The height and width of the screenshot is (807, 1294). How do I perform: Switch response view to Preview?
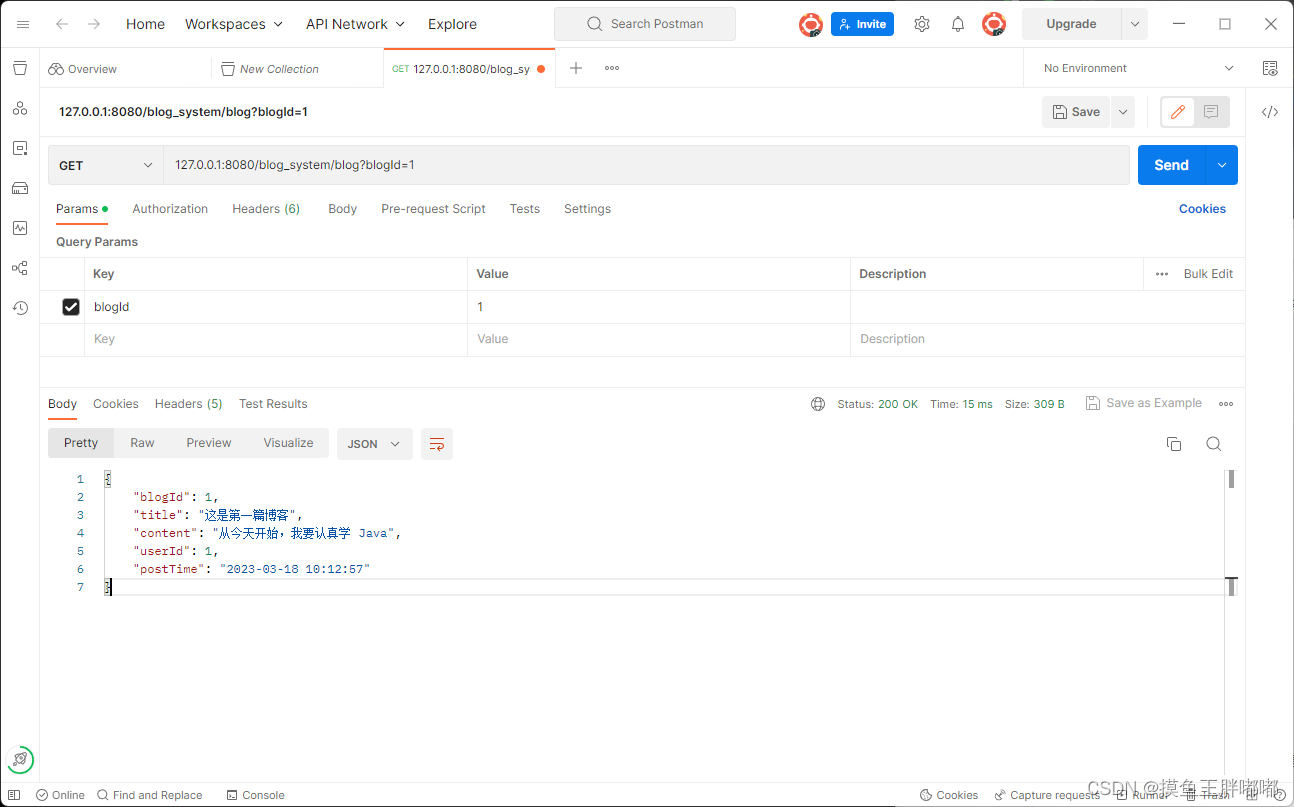tap(209, 443)
